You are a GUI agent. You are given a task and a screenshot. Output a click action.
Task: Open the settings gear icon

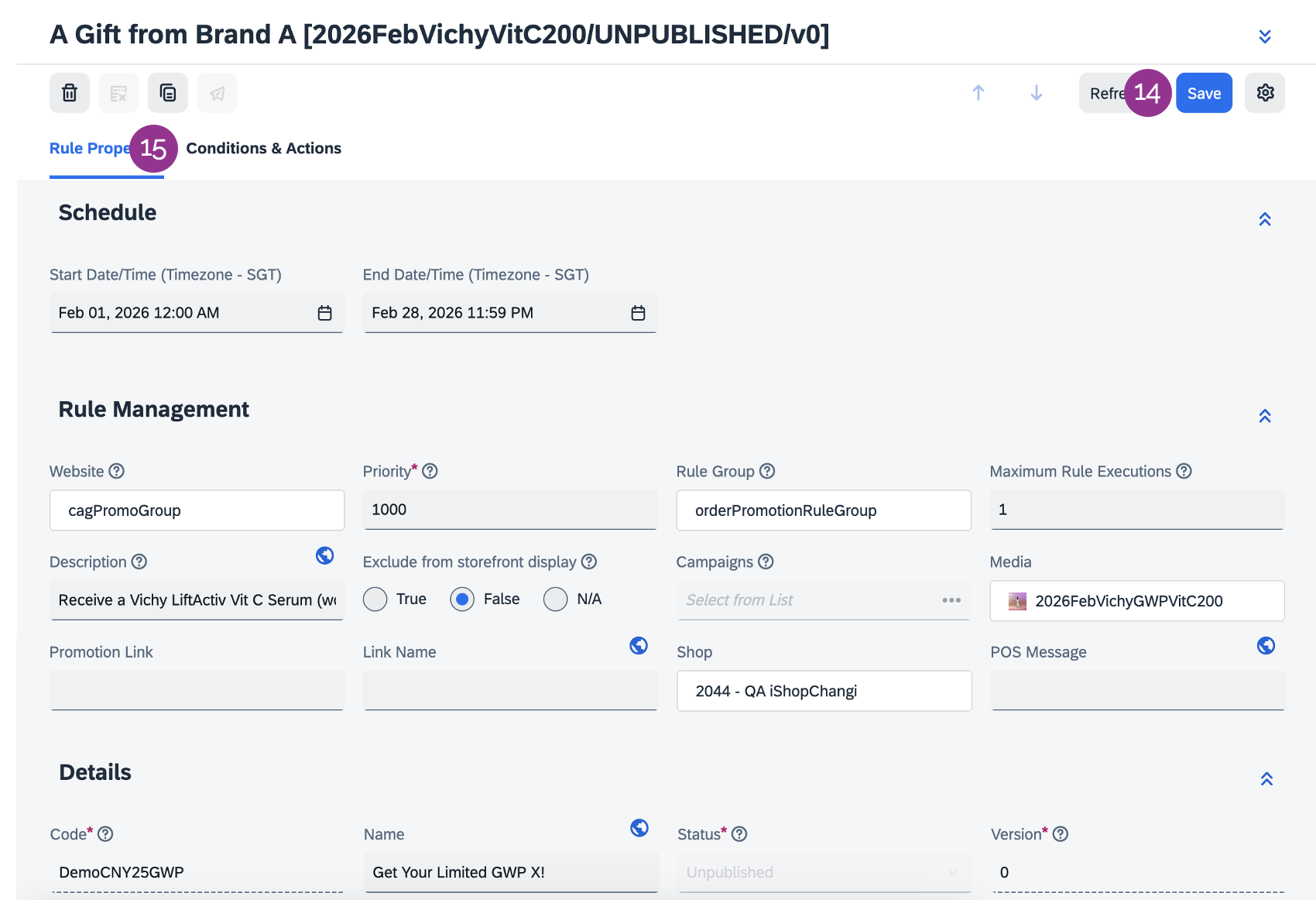click(1265, 93)
